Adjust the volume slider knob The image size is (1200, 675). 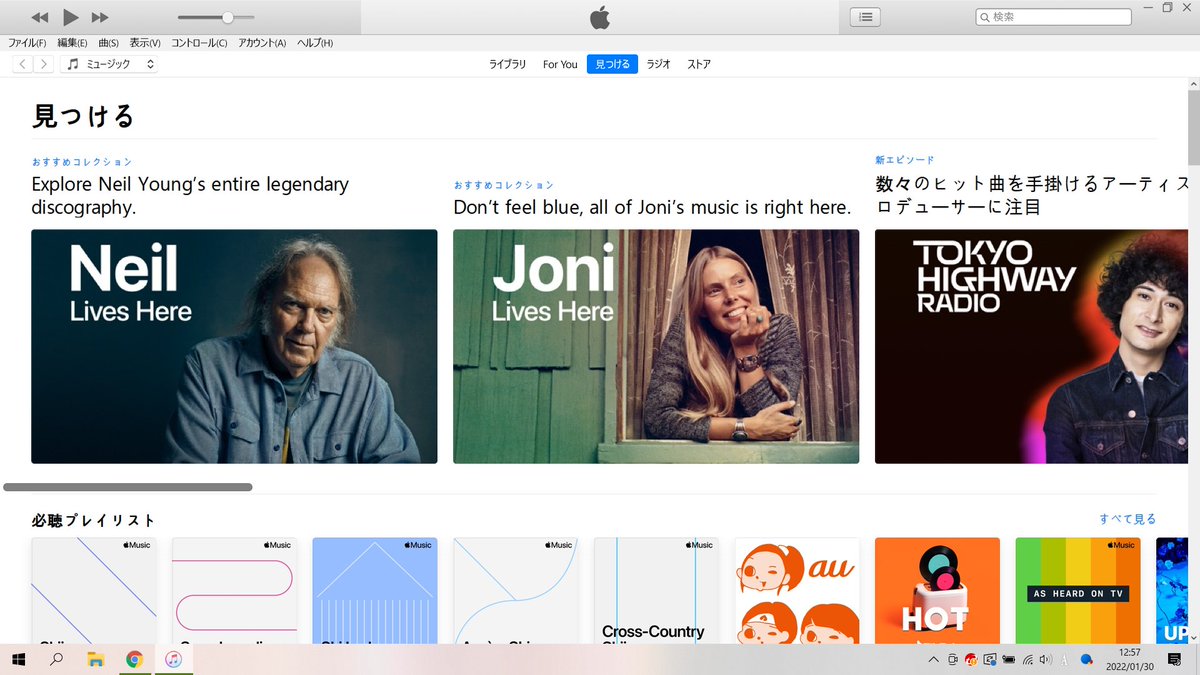click(228, 17)
